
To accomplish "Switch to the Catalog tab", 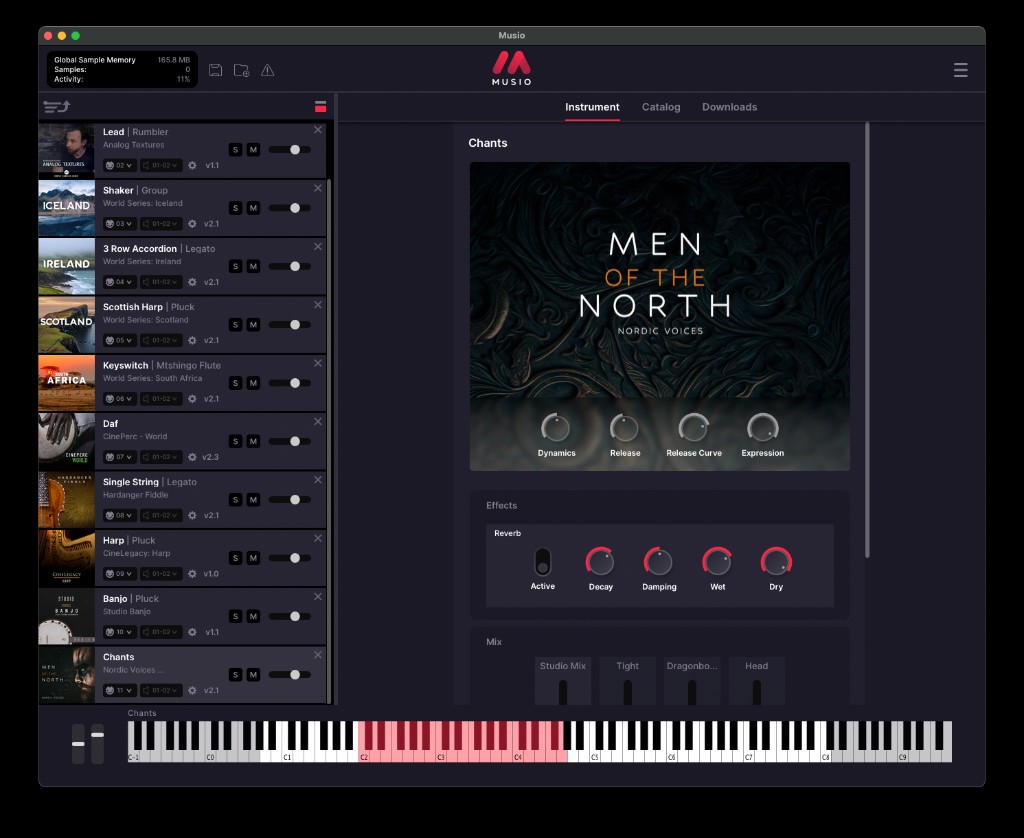I will pyautogui.click(x=661, y=107).
